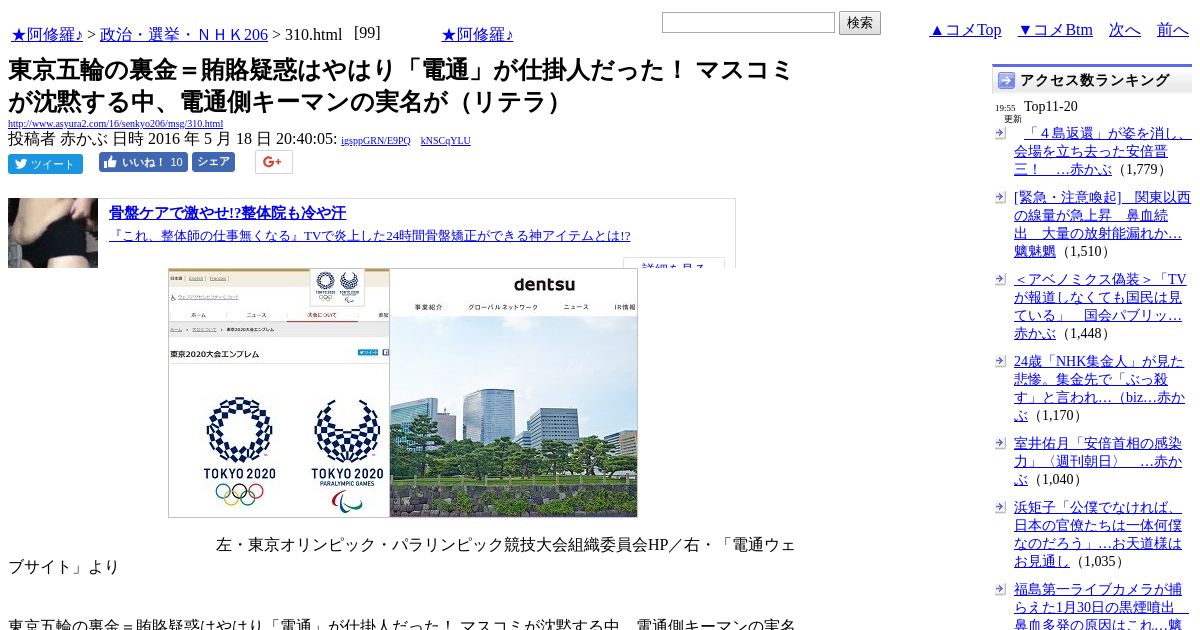Viewport: 1200px width, 630px height.
Task: Click the article headline 東京五輪の裏金
Action: pos(400,86)
